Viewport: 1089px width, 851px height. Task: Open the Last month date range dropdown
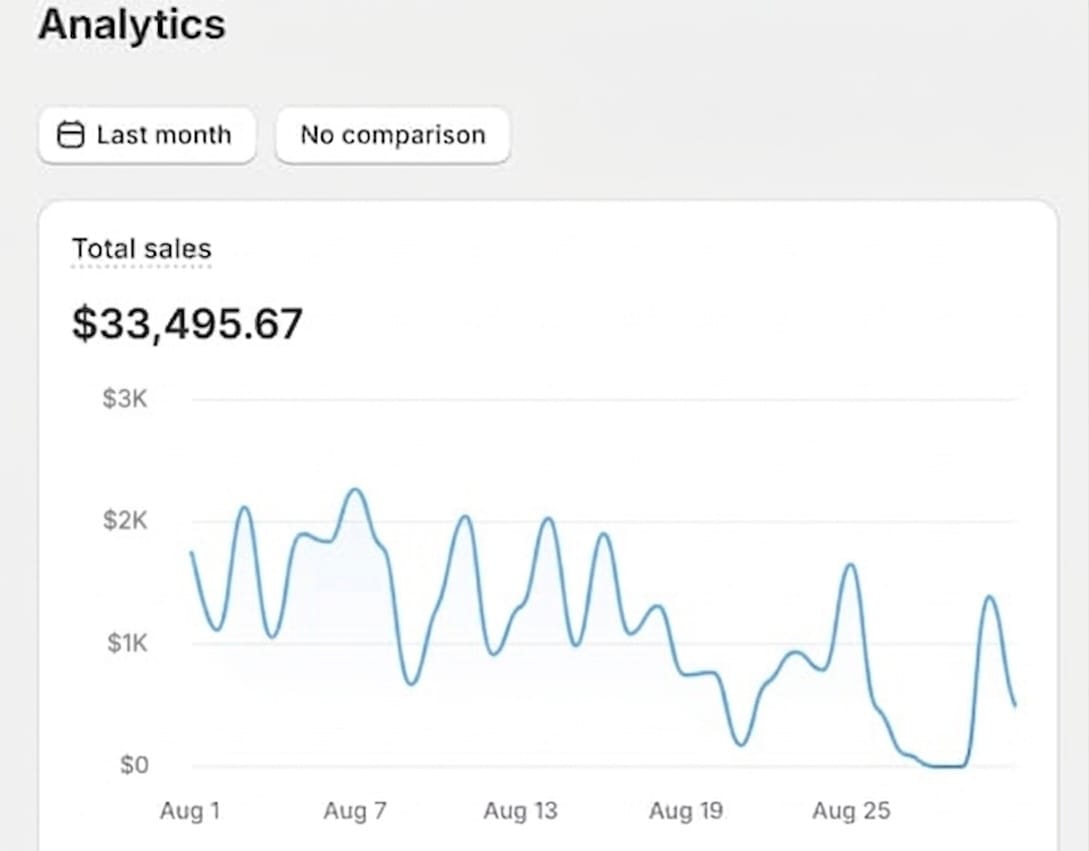(147, 135)
